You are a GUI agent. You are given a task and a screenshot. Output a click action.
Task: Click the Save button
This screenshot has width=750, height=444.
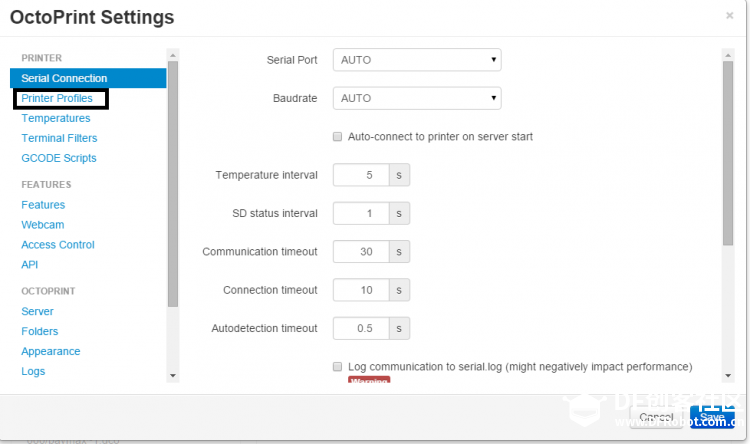[x=712, y=417]
